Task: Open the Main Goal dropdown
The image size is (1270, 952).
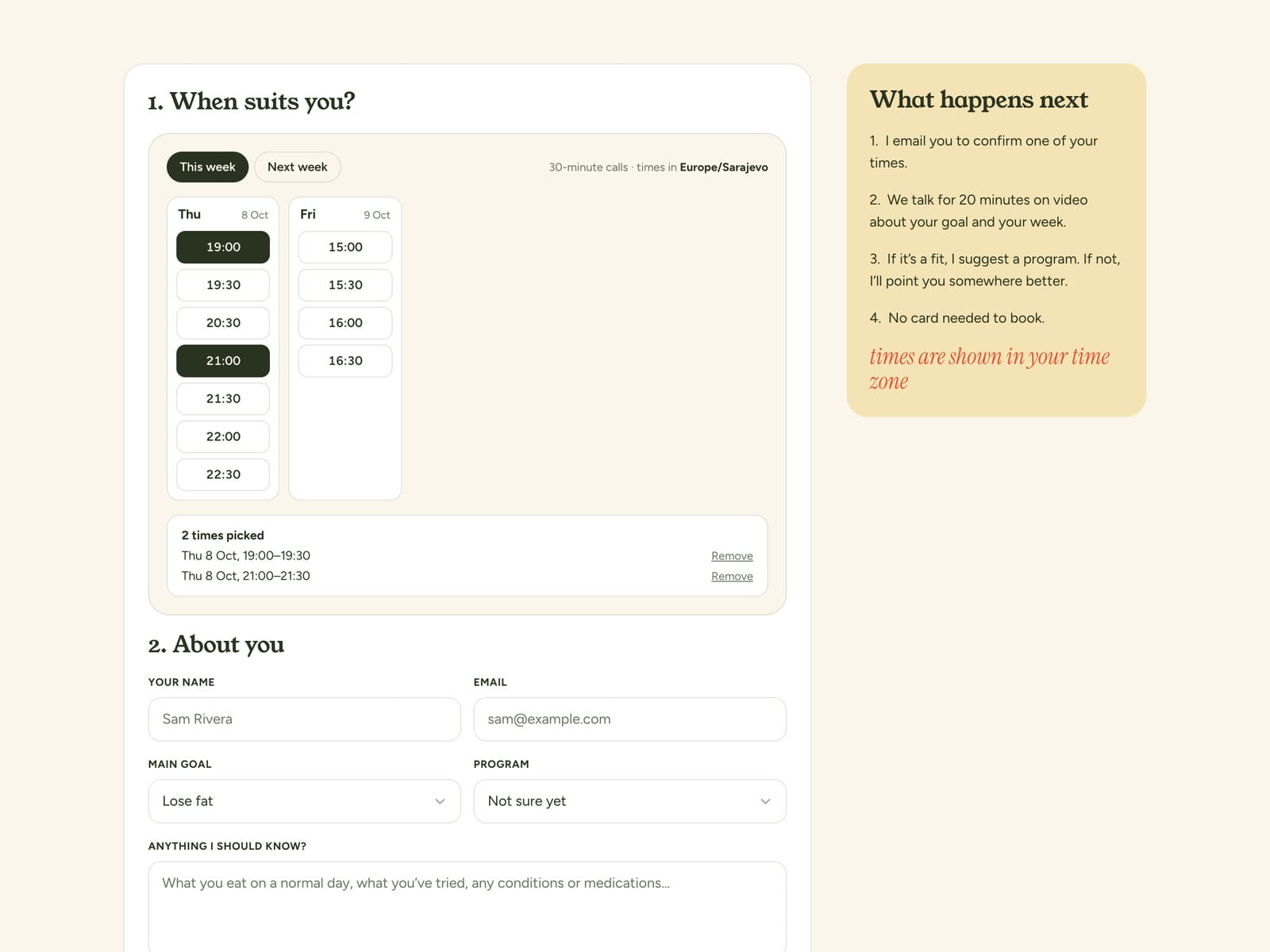Action: tap(304, 801)
